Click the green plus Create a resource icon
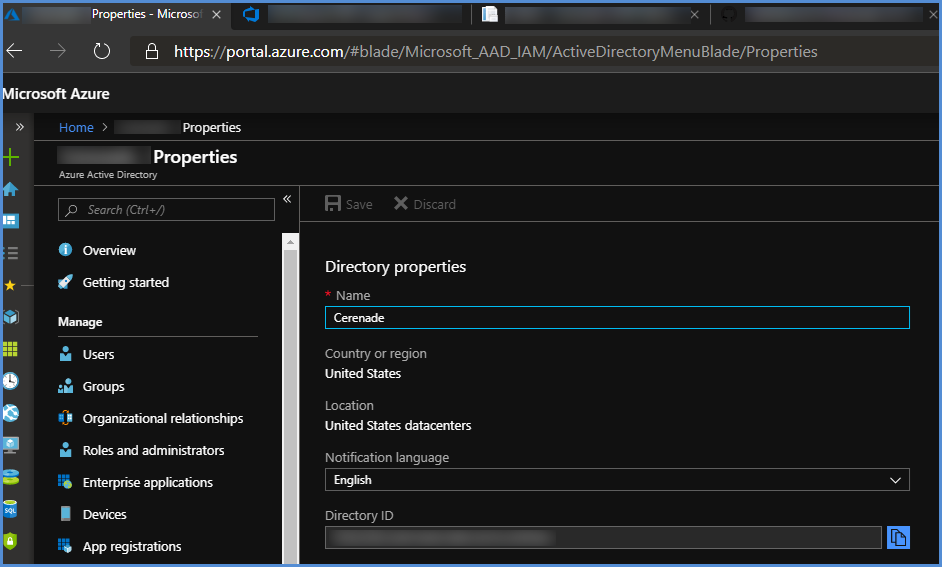This screenshot has width=942, height=567. pyautogui.click(x=11, y=157)
